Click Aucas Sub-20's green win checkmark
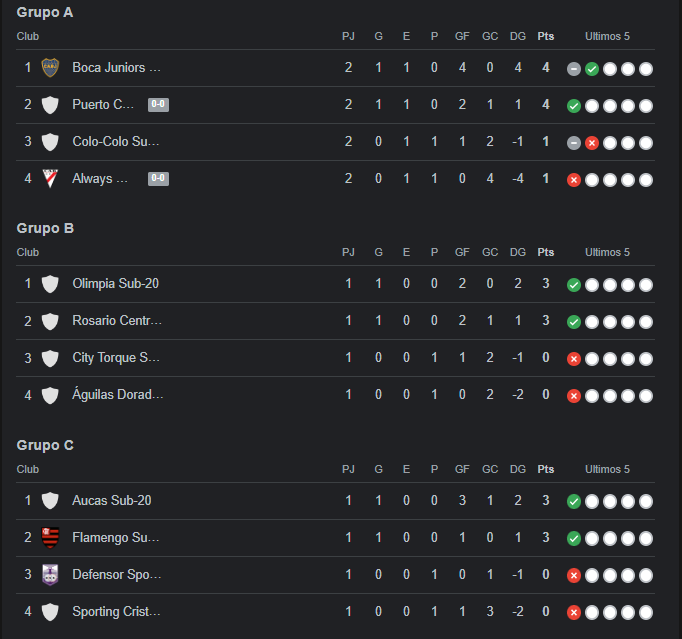This screenshot has height=639, width=682. coord(574,501)
